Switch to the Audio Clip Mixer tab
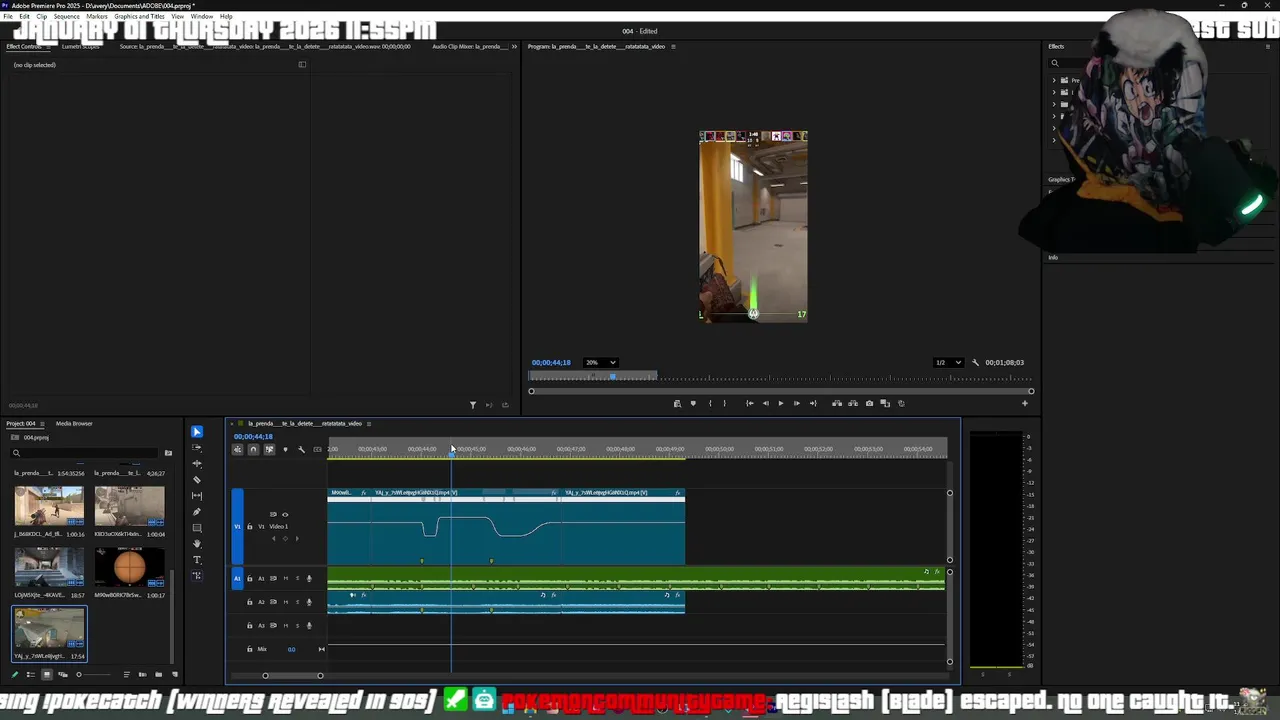The height and width of the screenshot is (720, 1280). tap(470, 46)
